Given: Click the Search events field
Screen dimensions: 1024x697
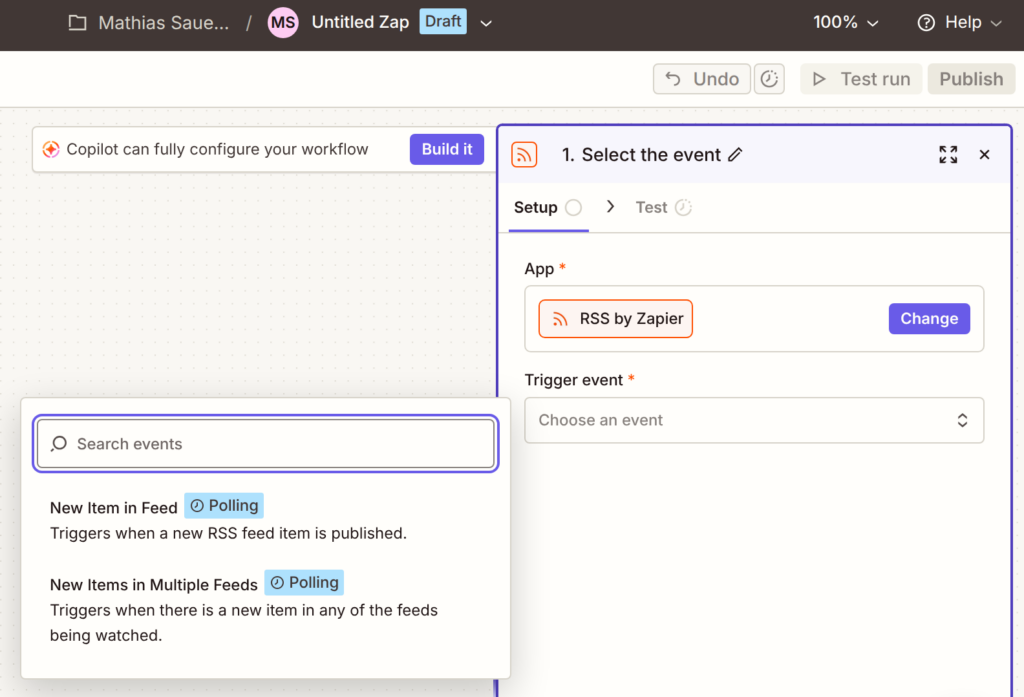Looking at the screenshot, I should (x=266, y=444).
